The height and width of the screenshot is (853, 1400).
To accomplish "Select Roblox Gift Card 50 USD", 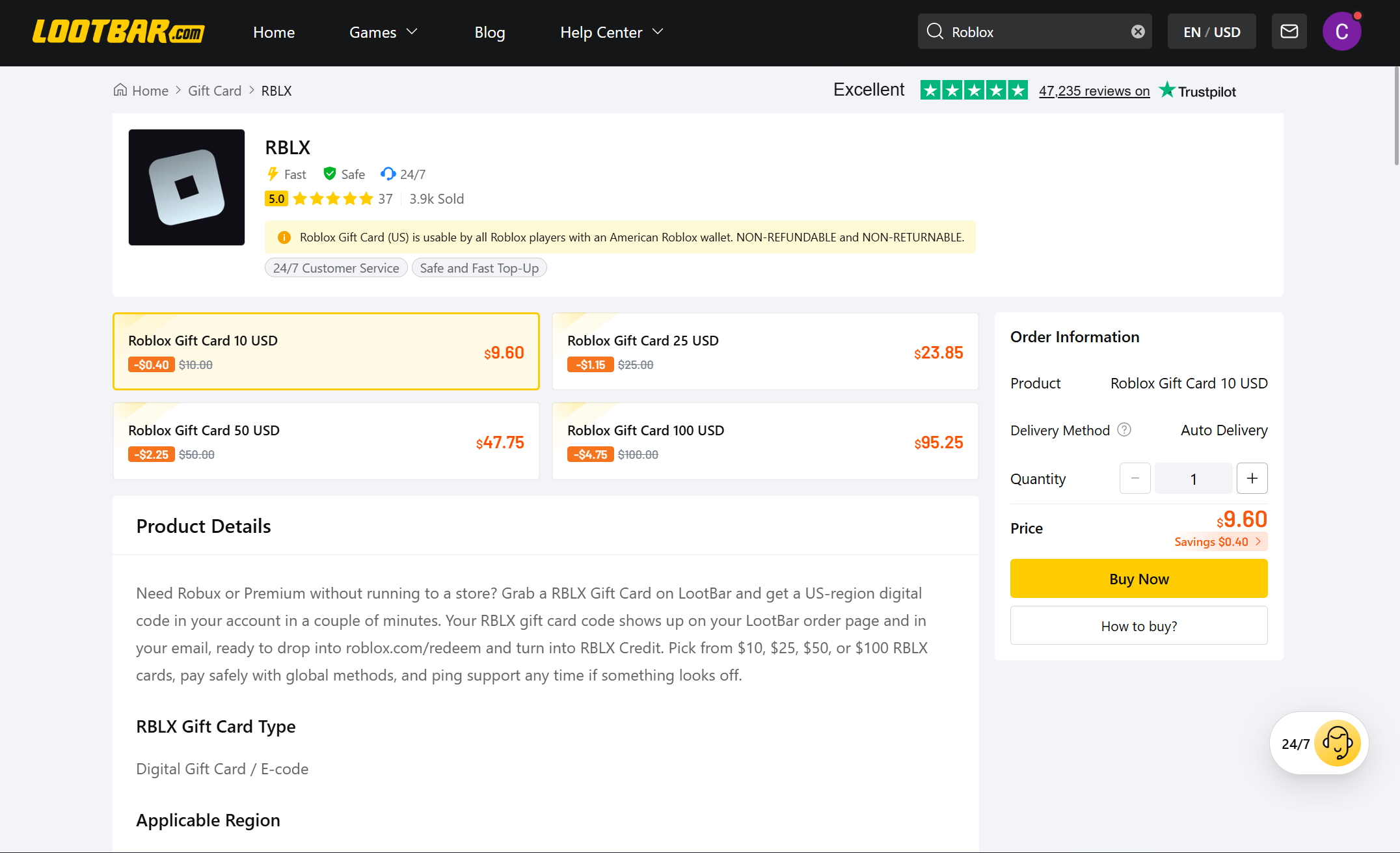I will [326, 441].
